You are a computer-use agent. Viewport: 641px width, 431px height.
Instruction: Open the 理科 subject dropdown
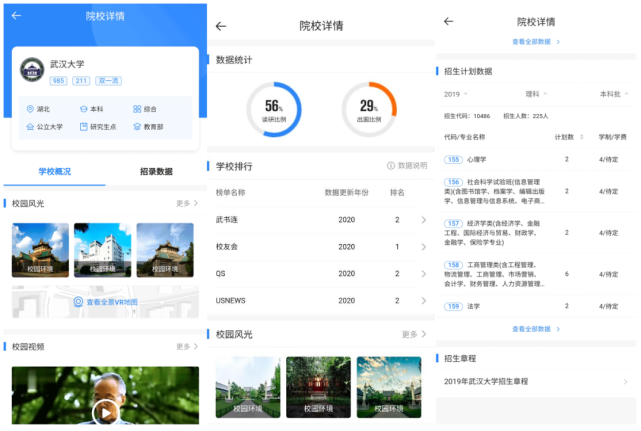click(x=536, y=94)
